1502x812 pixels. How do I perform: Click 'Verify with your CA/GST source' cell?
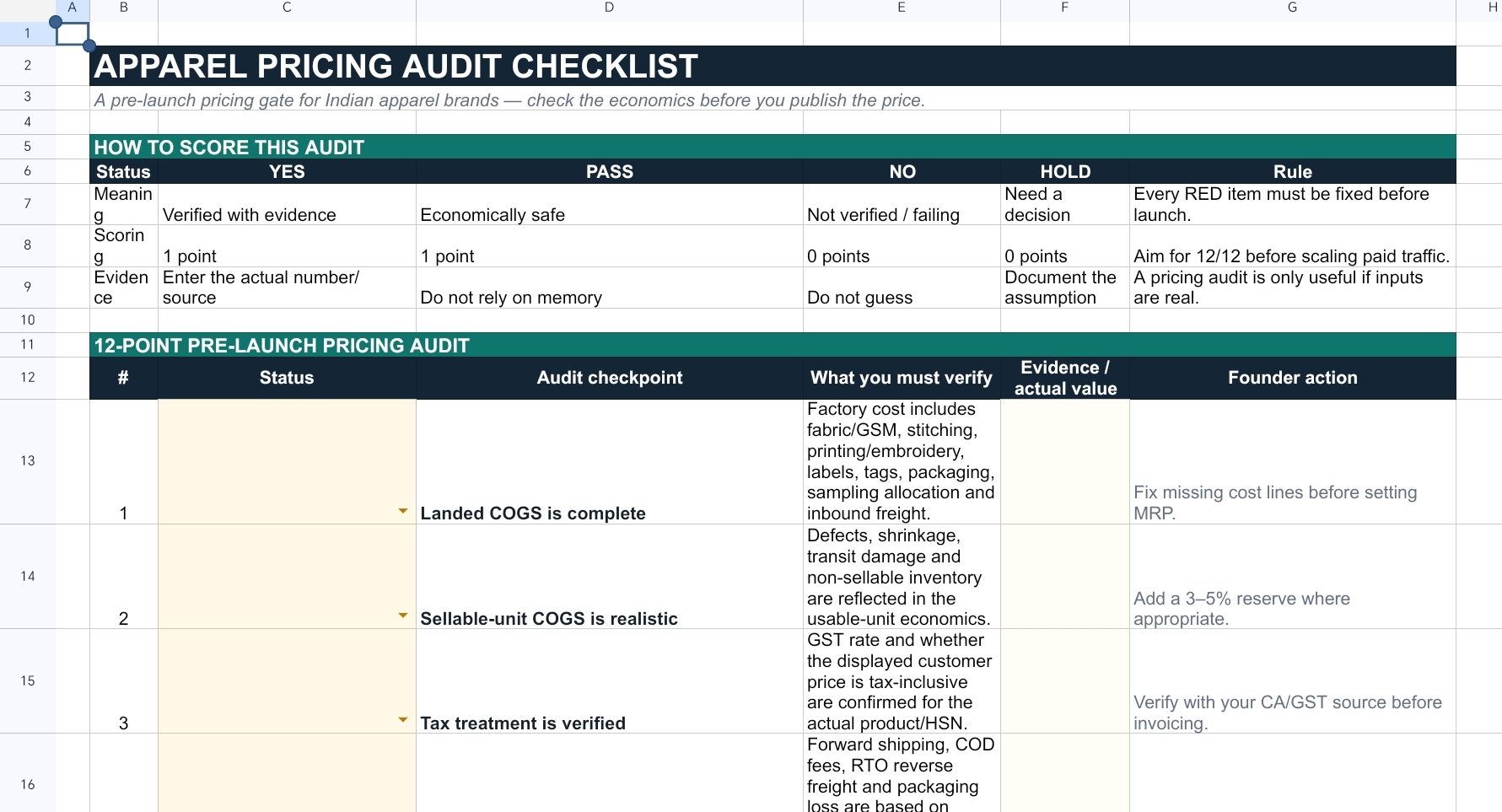pos(1293,681)
